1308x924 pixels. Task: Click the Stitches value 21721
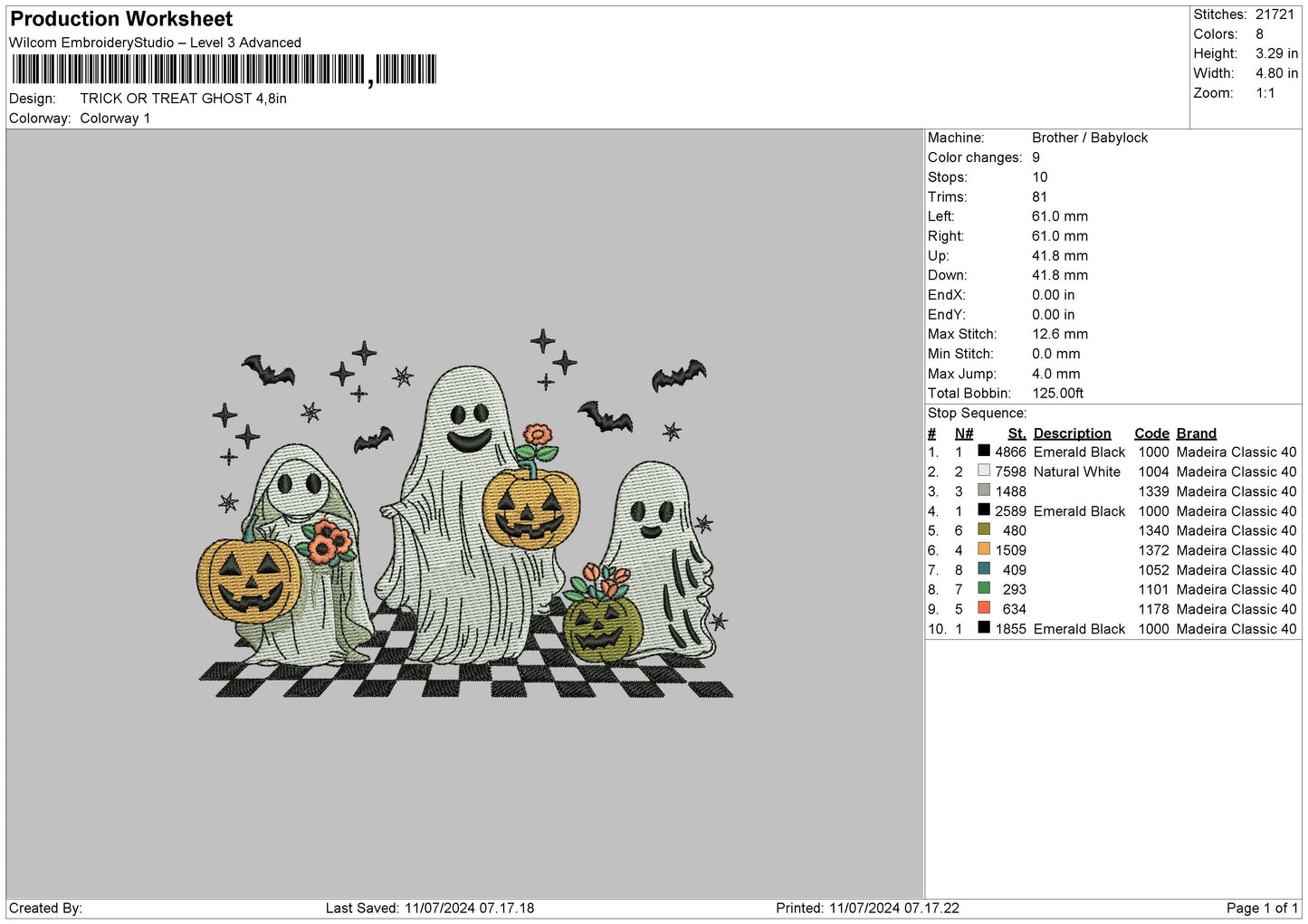pos(1275,14)
